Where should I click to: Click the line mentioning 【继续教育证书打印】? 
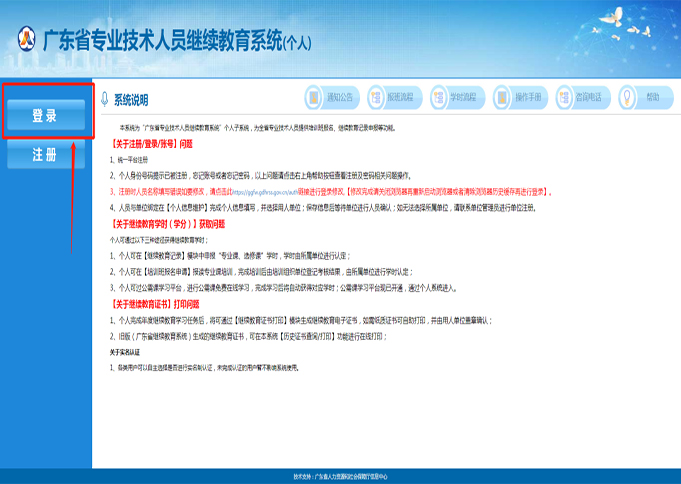[x=301, y=321]
